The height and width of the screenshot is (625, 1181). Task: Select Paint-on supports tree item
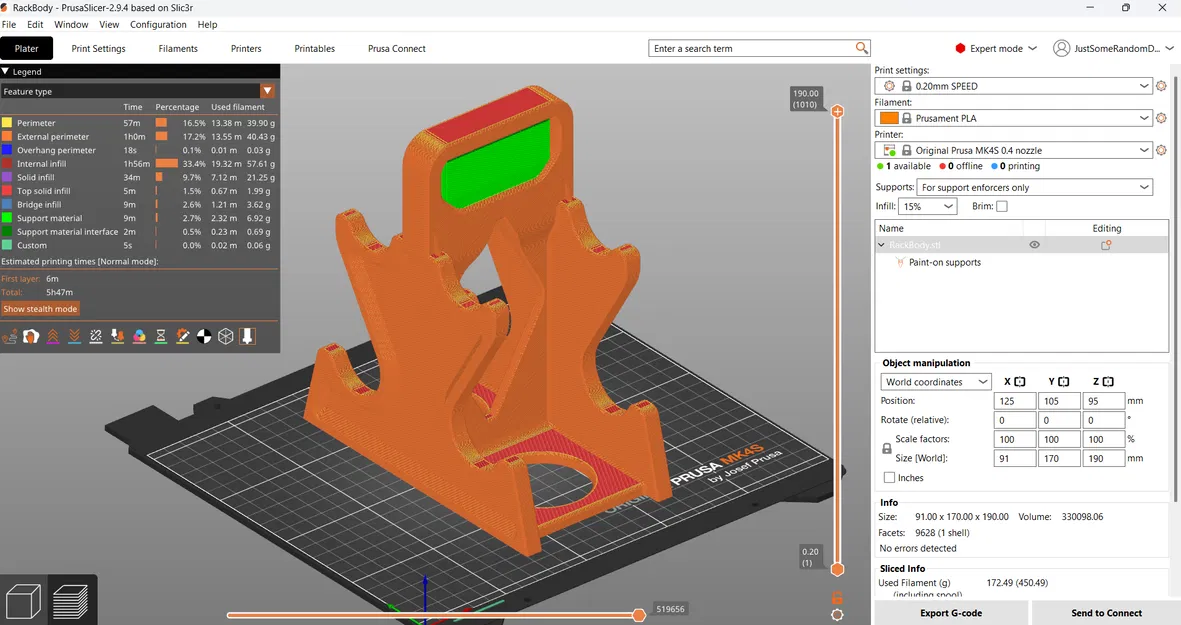[944, 262]
